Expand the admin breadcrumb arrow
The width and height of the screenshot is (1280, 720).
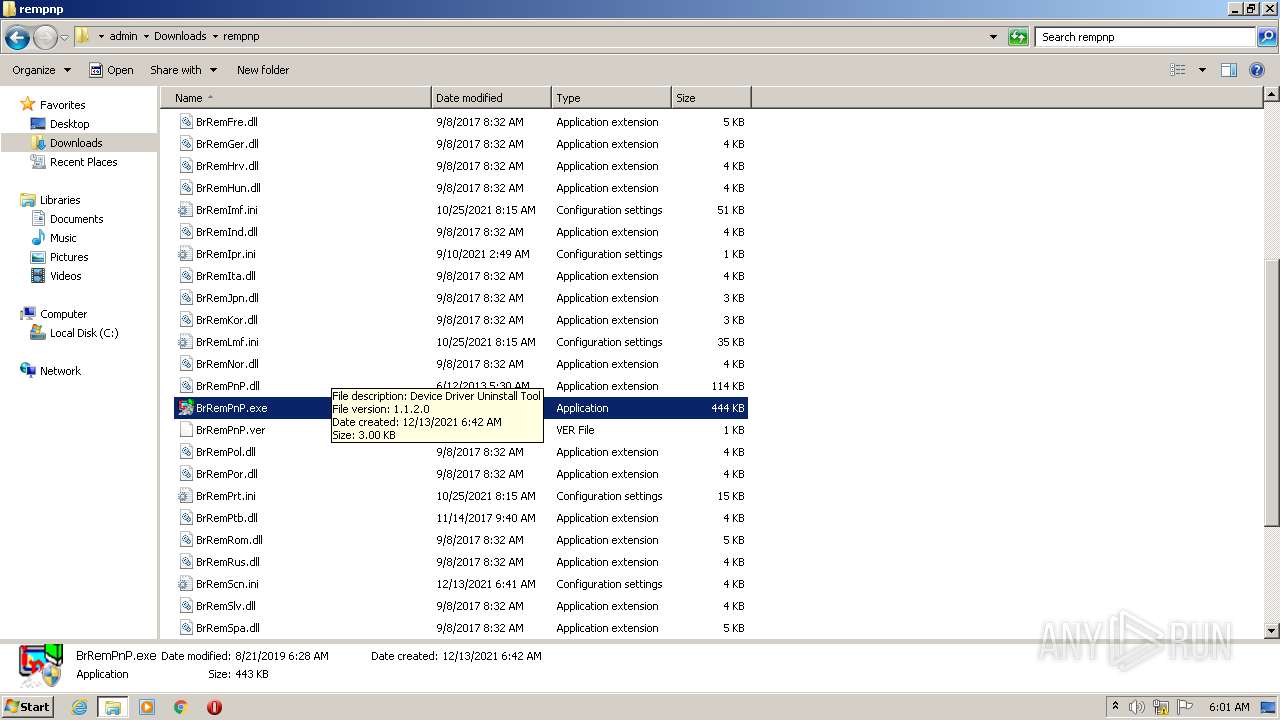pos(146,36)
